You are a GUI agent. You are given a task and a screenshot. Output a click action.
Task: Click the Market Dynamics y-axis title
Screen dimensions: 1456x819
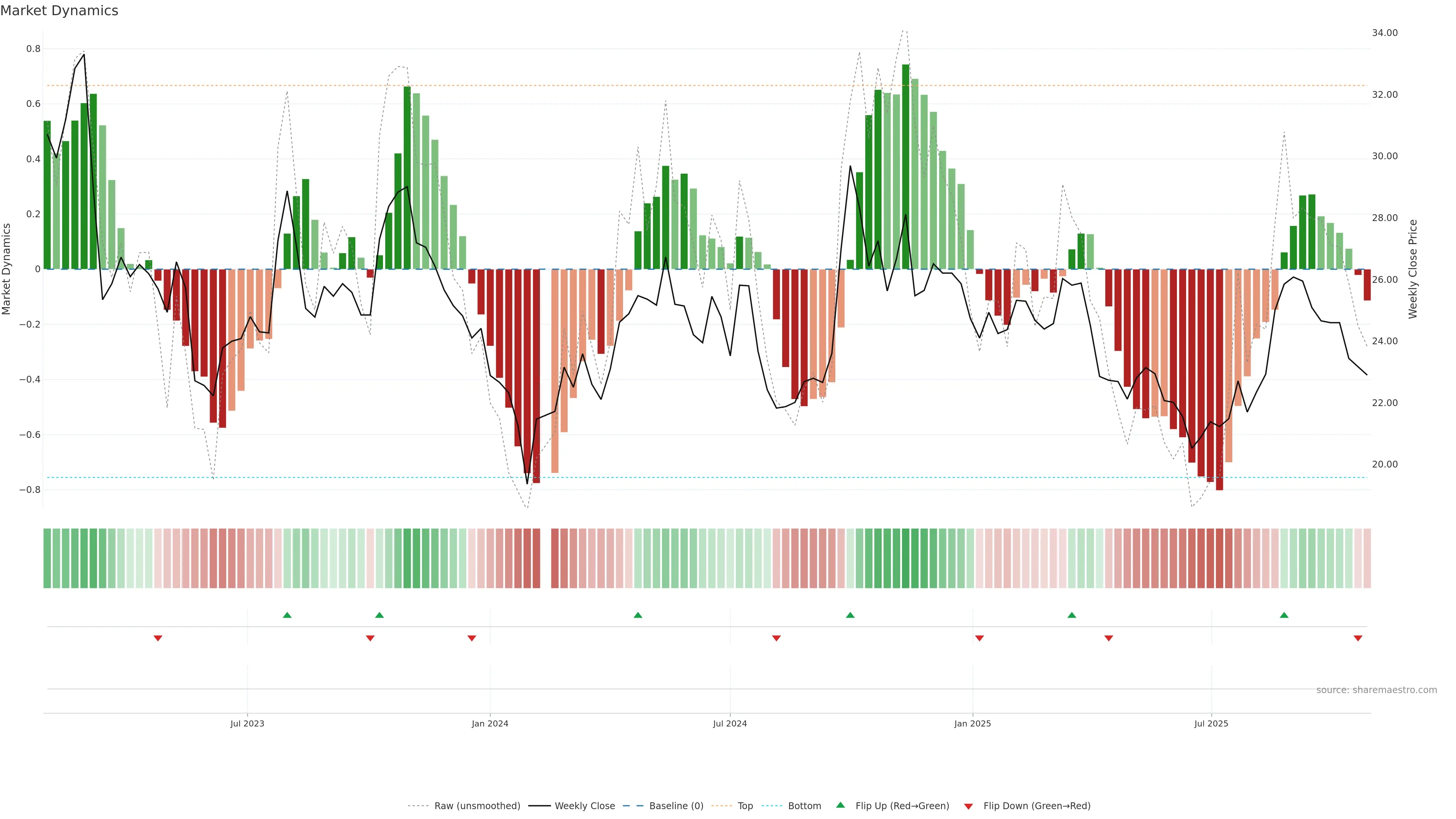point(7,269)
